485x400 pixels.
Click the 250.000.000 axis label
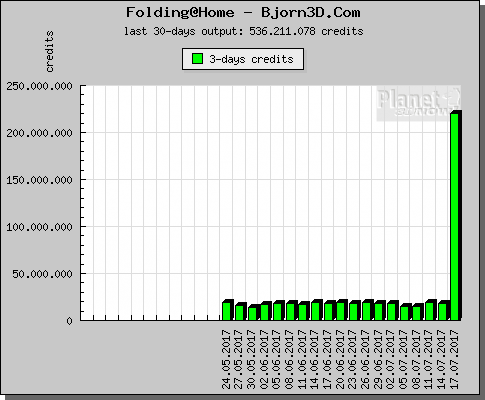(39, 86)
